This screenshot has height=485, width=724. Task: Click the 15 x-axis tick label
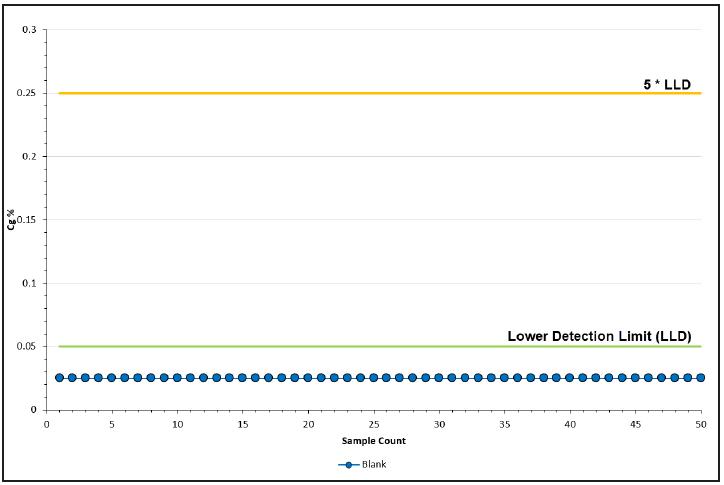coord(243,424)
